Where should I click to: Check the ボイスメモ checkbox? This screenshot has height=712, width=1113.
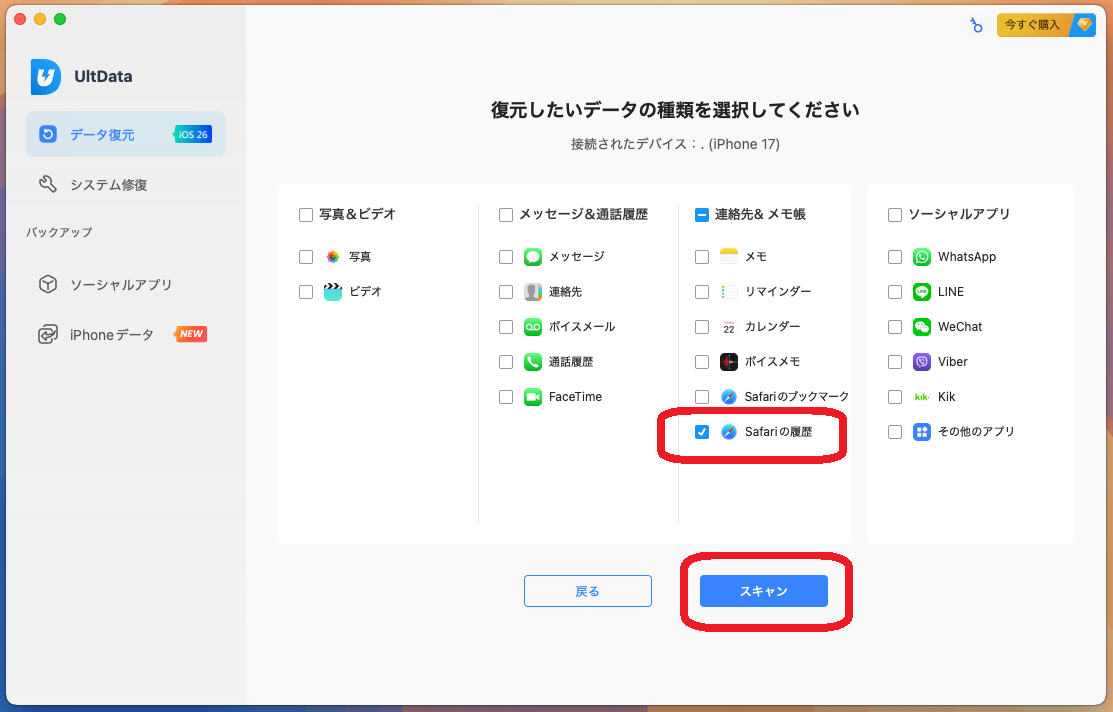point(702,362)
